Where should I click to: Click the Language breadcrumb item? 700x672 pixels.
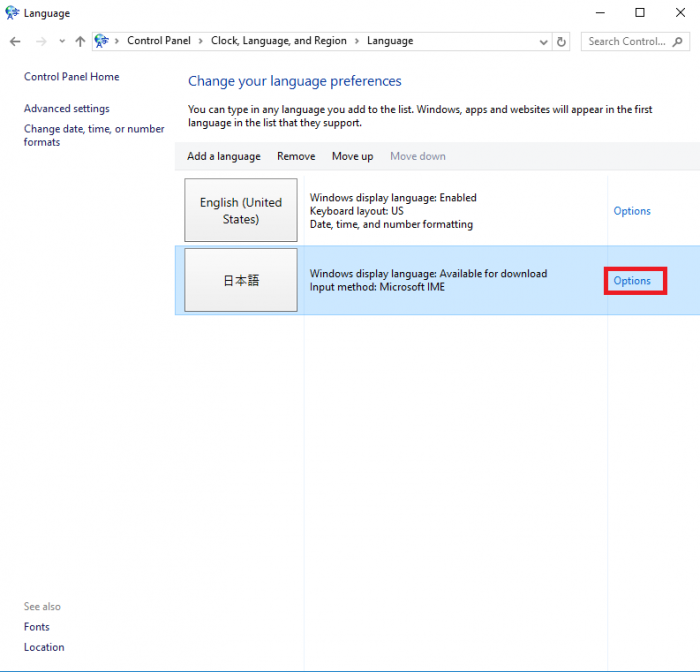[390, 41]
